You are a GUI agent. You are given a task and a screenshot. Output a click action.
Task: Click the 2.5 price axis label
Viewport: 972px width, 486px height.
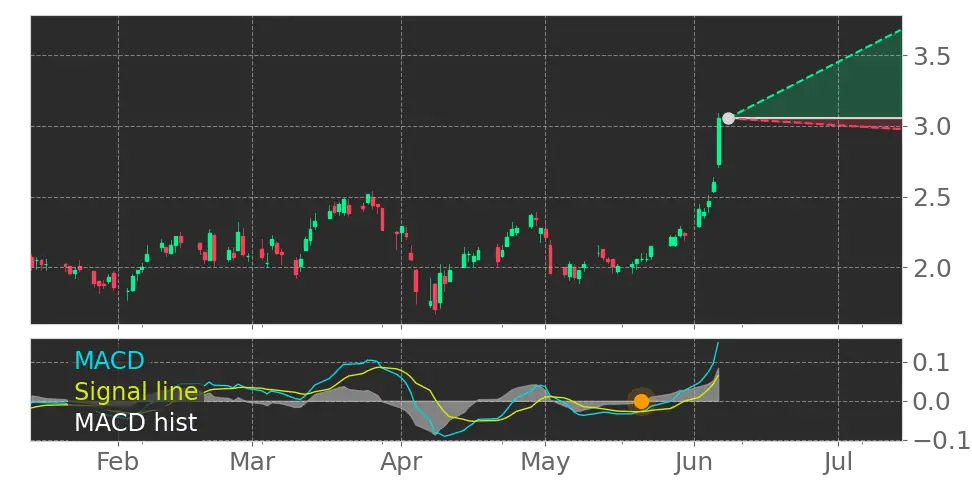click(933, 198)
